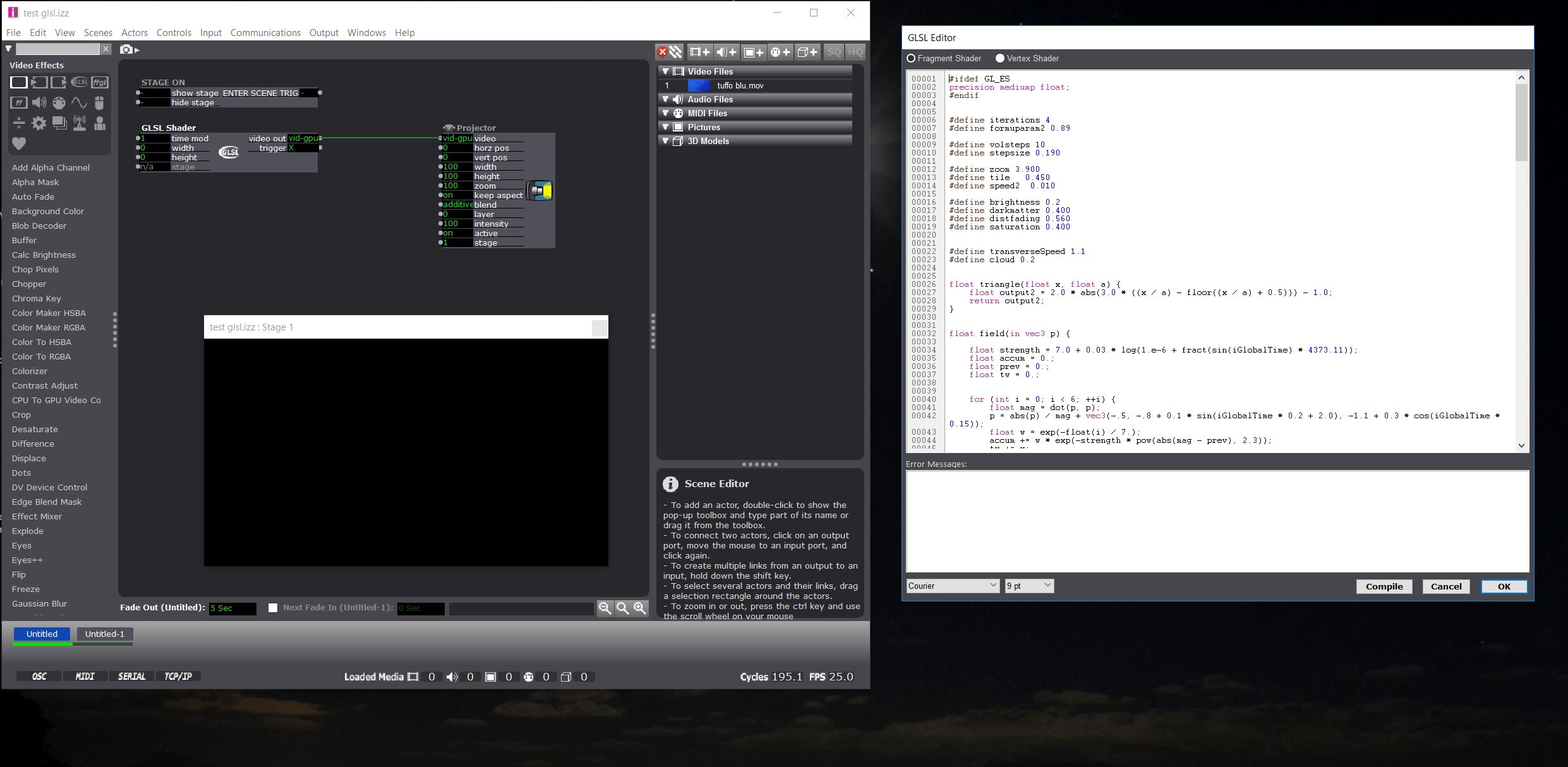Select the Effects menu item
The height and width of the screenshot is (767, 1568).
coord(37,65)
